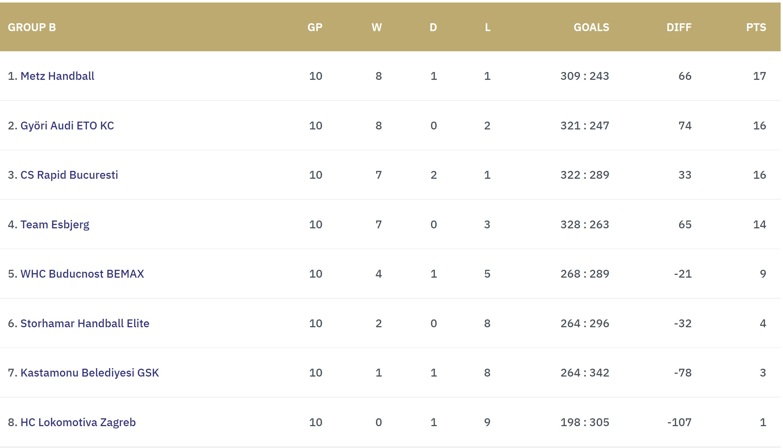The image size is (783, 448).
Task: Click the GROUP B header label
Action: 31,27
